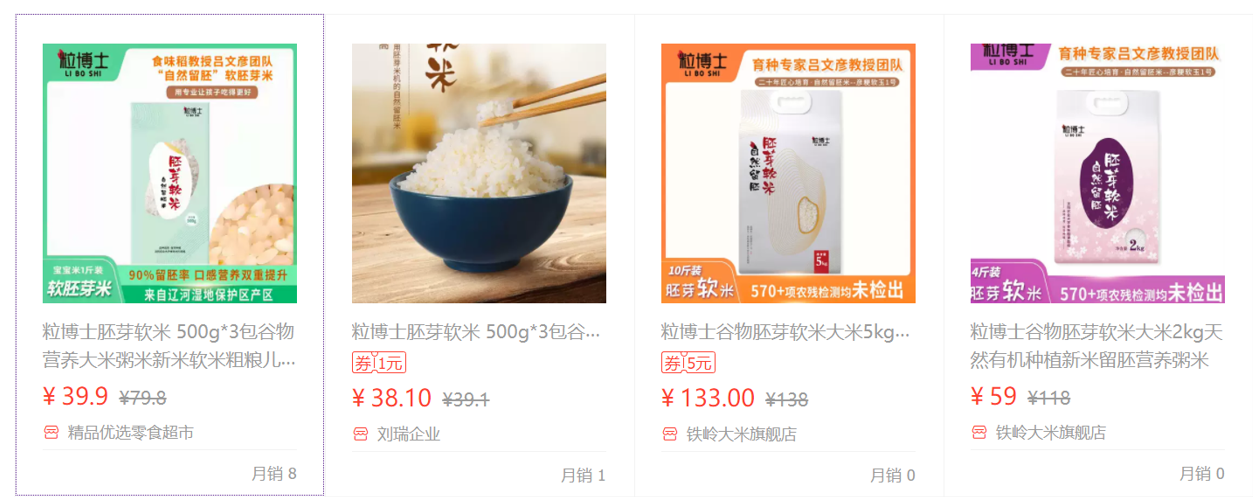Click the shop icon beside fourth product's 铁岭大米旗舰店
This screenshot has width=1253, height=497.
coord(980,432)
